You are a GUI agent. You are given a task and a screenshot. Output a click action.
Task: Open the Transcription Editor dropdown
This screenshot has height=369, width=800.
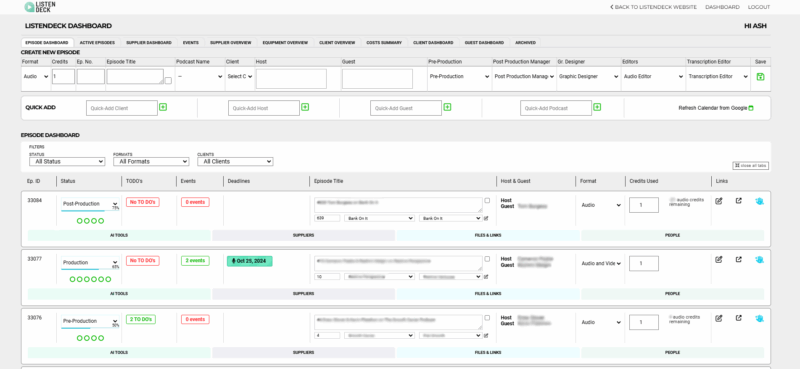[x=718, y=77]
